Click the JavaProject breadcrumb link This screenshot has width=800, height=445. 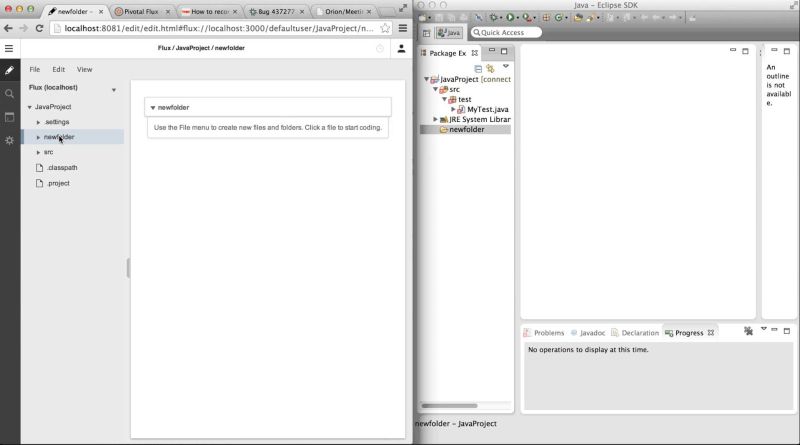click(192, 48)
